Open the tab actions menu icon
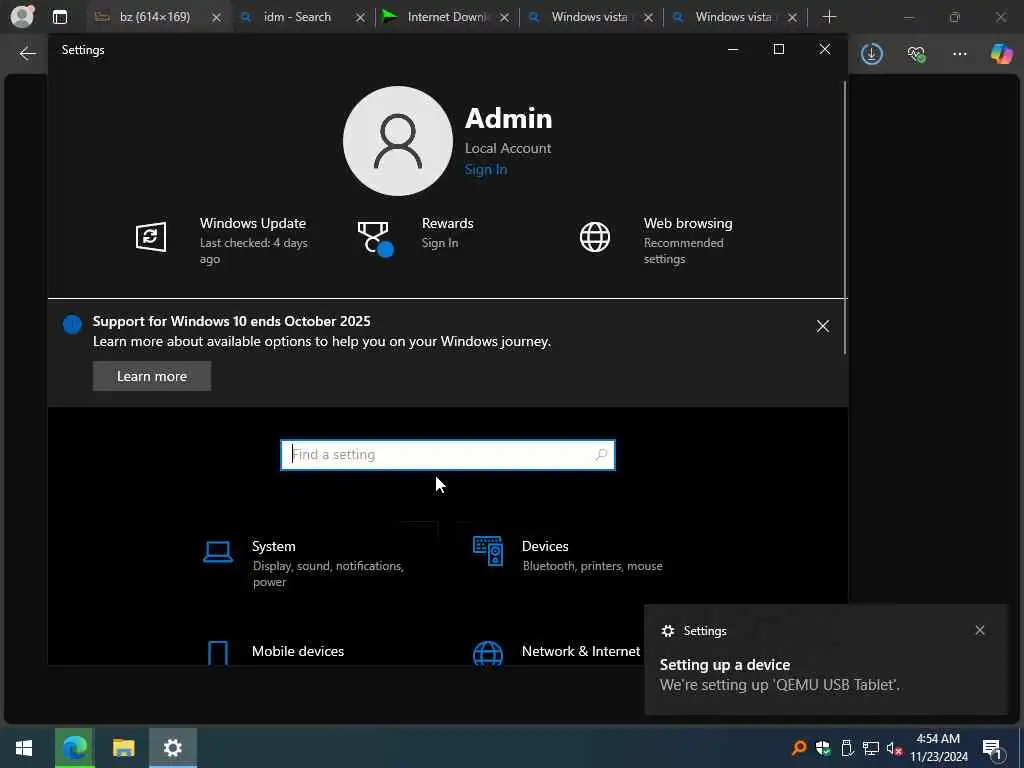This screenshot has width=1024, height=768. pos(59,17)
